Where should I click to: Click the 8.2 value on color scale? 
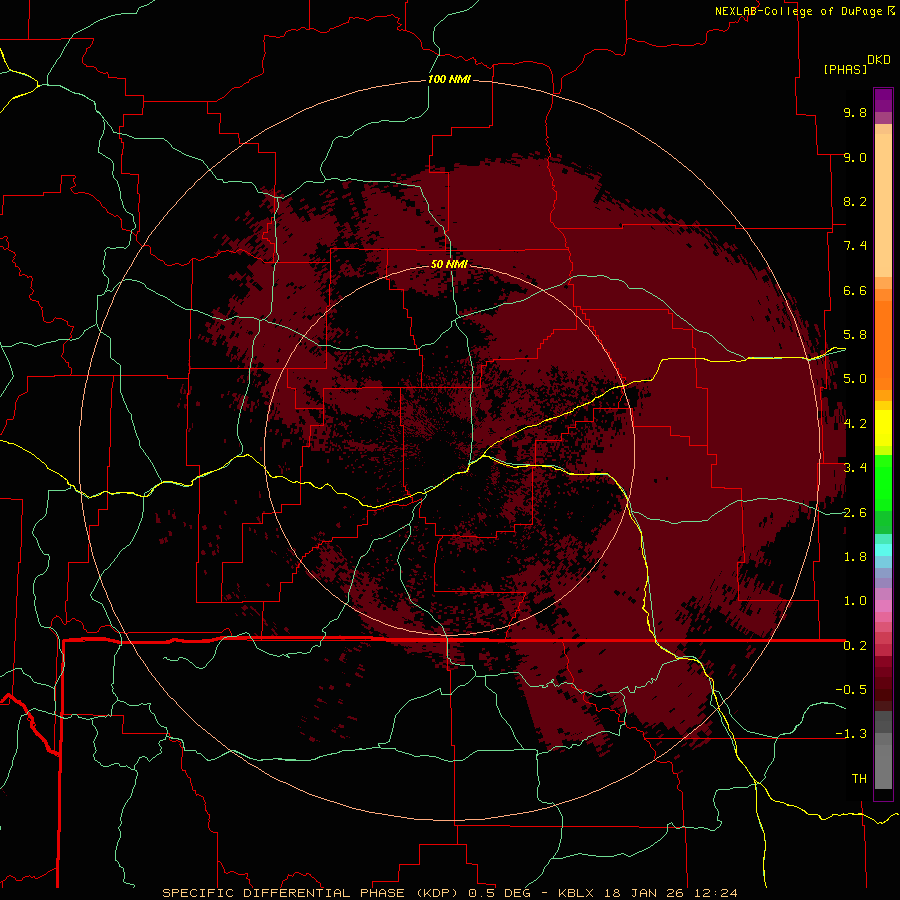coord(855,201)
